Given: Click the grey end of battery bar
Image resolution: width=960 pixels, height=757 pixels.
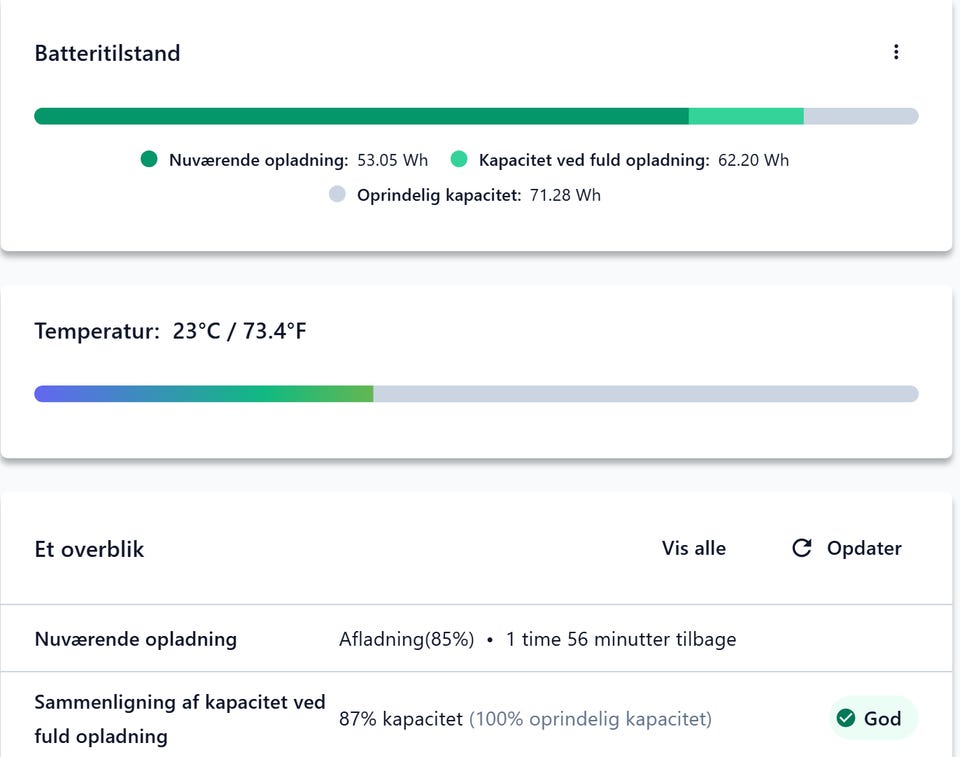Looking at the screenshot, I should [861, 116].
